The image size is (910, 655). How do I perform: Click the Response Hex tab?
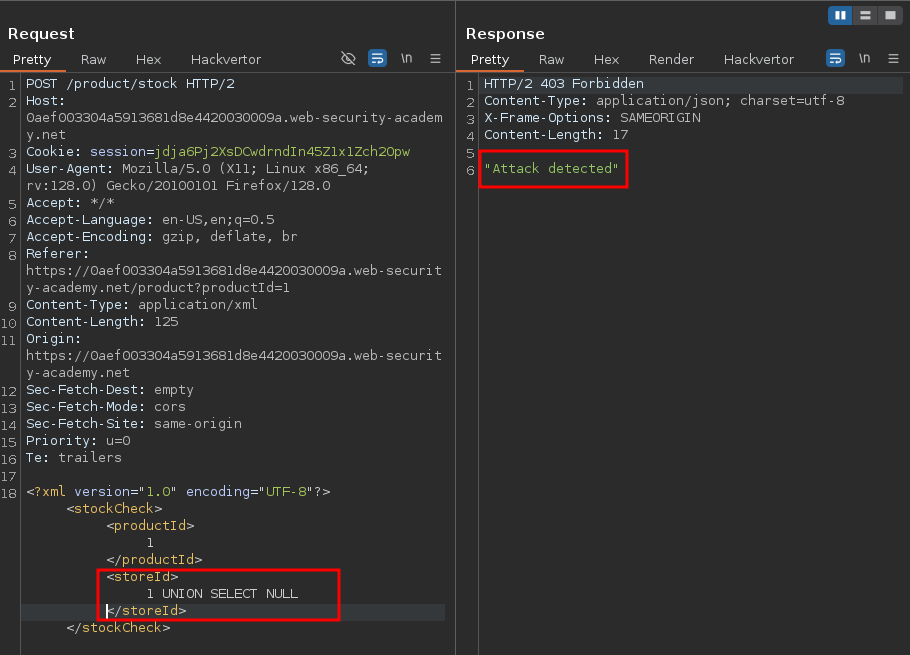[606, 60]
